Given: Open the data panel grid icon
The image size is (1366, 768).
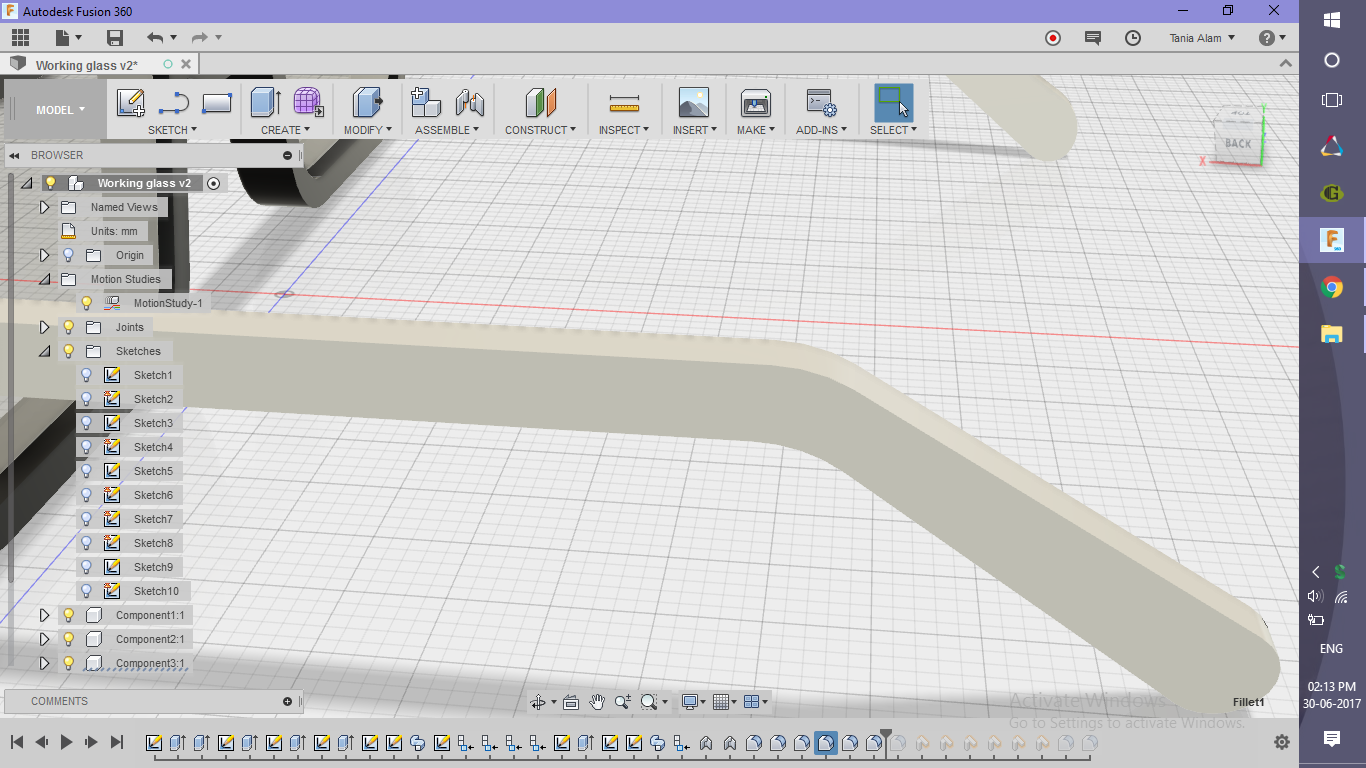Looking at the screenshot, I should [20, 38].
